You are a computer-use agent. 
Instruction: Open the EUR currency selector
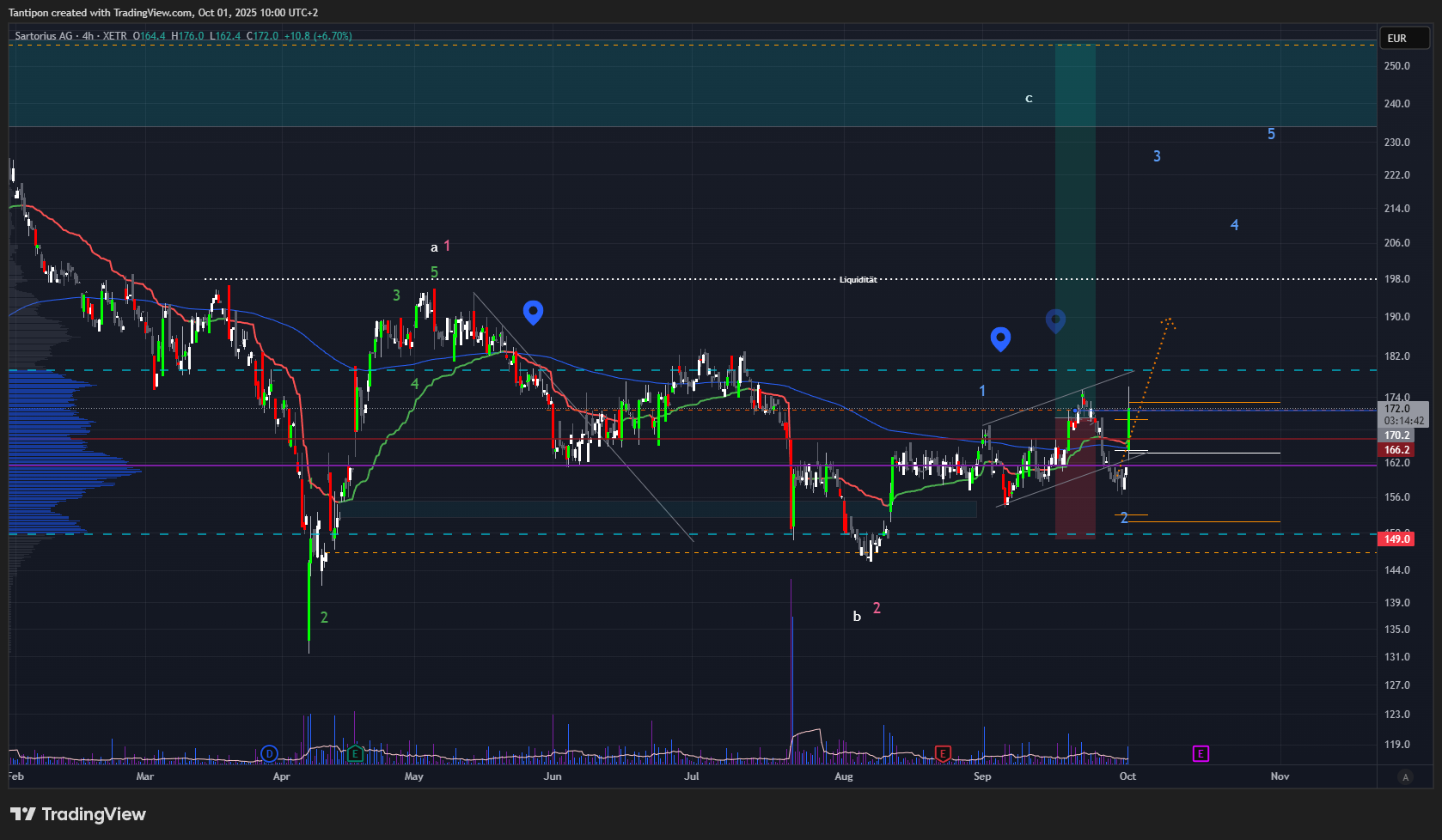[x=1404, y=38]
